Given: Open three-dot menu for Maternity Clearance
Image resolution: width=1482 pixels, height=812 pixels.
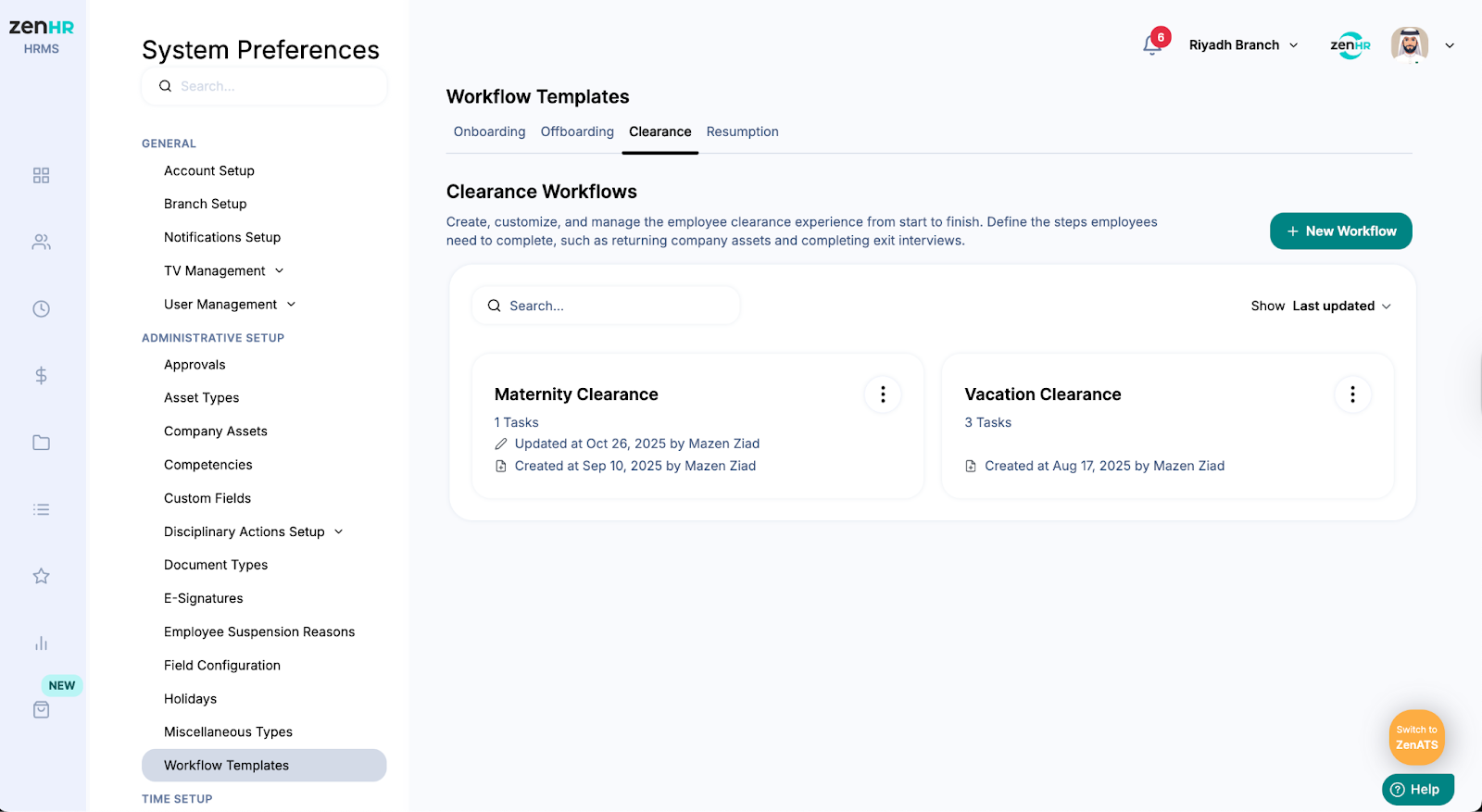Looking at the screenshot, I should (883, 394).
